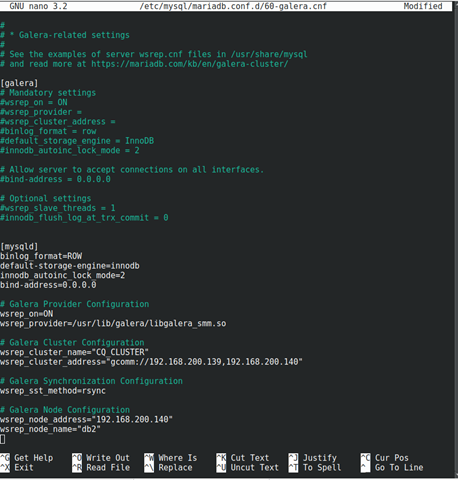Click the ^U Uncut Text shortcut
The width and height of the screenshot is (458, 480).
(247, 468)
